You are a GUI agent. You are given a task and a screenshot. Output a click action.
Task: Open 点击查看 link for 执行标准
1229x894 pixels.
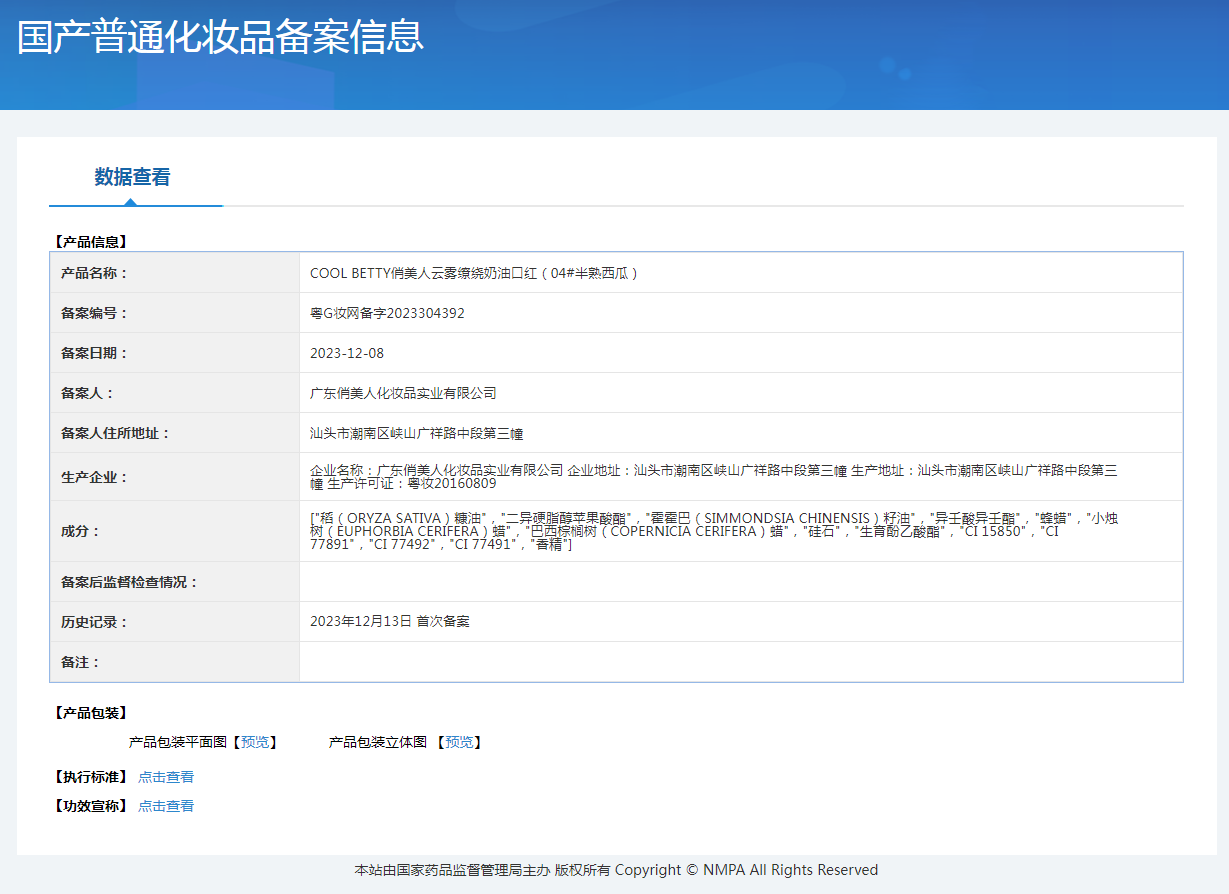[x=166, y=777]
